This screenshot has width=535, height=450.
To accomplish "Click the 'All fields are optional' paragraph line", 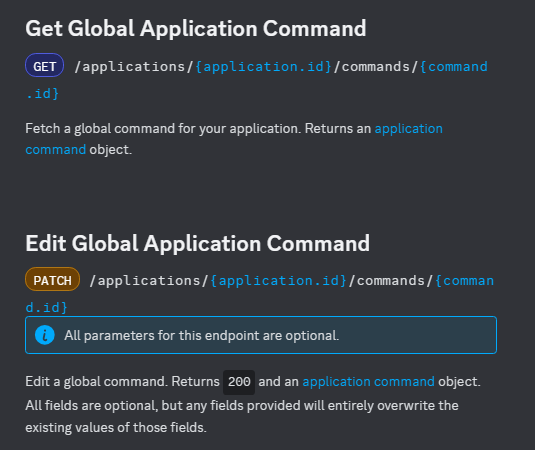I will [x=242, y=406].
